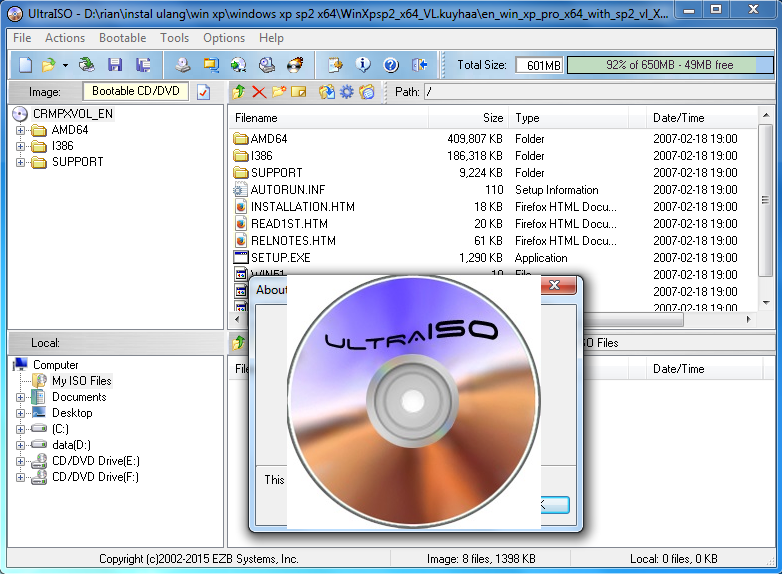Click the New Folder icon with star
The width and height of the screenshot is (782, 574).
pos(279,92)
